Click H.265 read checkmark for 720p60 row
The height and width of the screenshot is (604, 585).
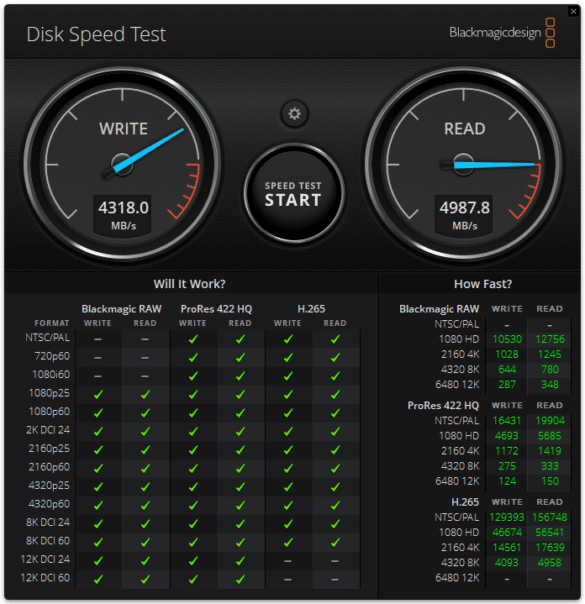pos(335,357)
